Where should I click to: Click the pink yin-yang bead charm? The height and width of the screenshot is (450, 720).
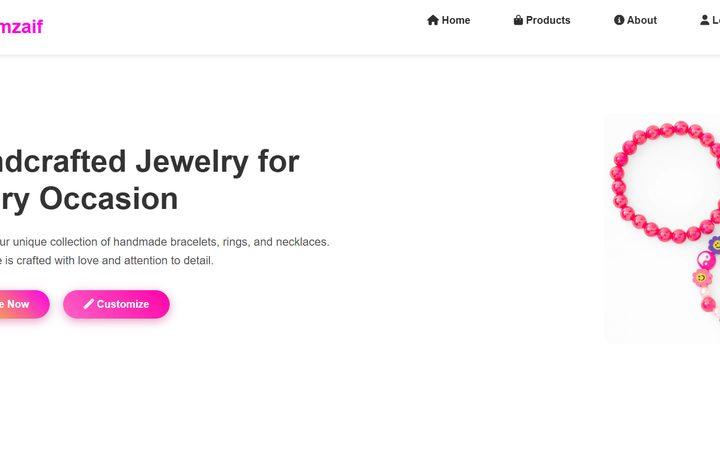(706, 260)
